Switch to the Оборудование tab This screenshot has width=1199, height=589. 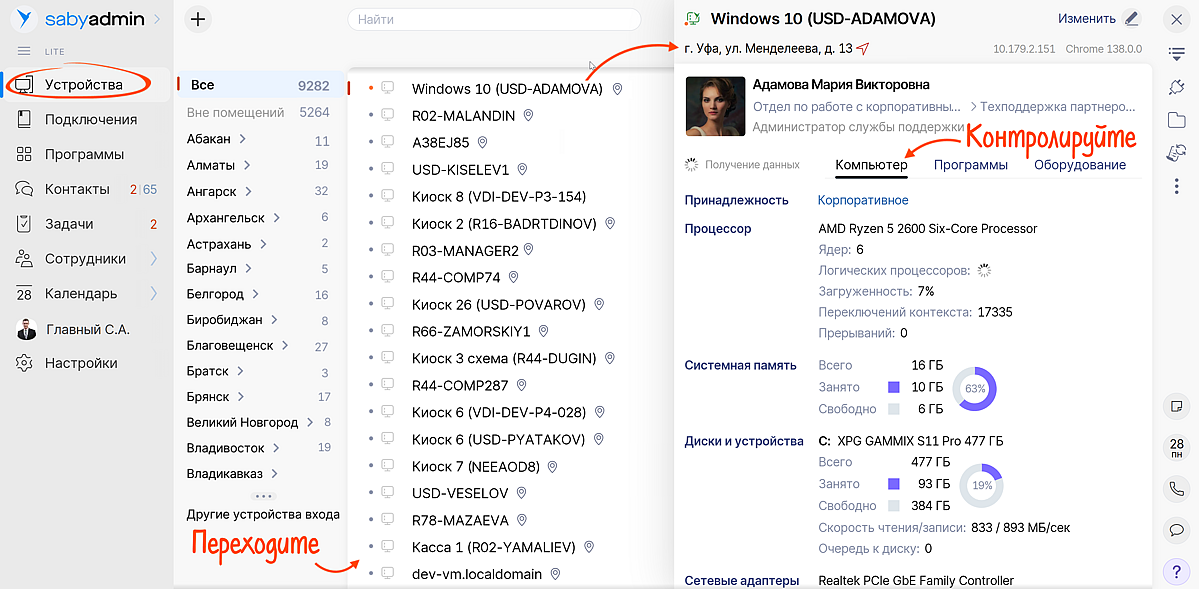[x=1079, y=165]
